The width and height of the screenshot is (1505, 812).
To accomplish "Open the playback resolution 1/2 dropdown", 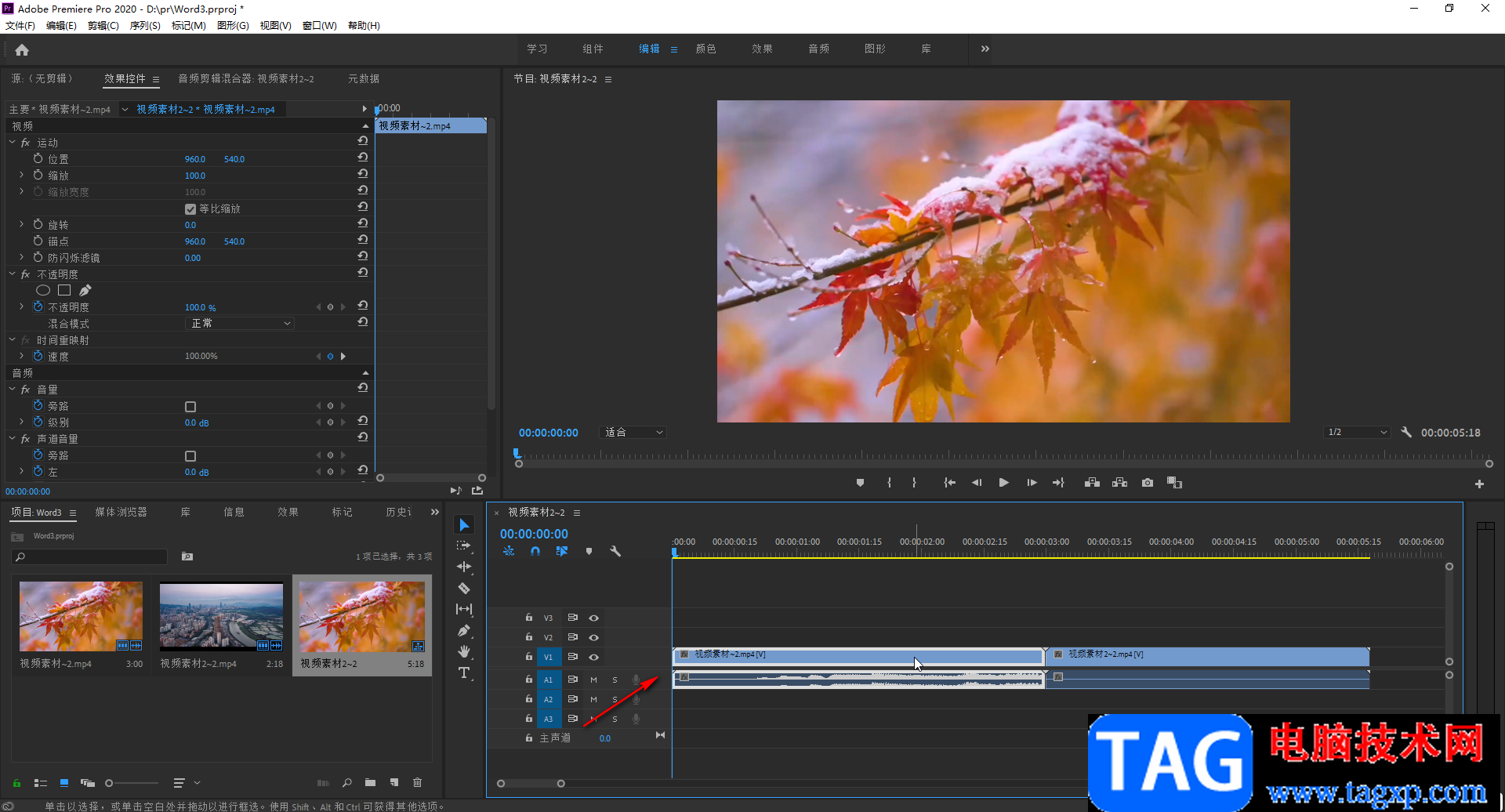I will pyautogui.click(x=1357, y=433).
